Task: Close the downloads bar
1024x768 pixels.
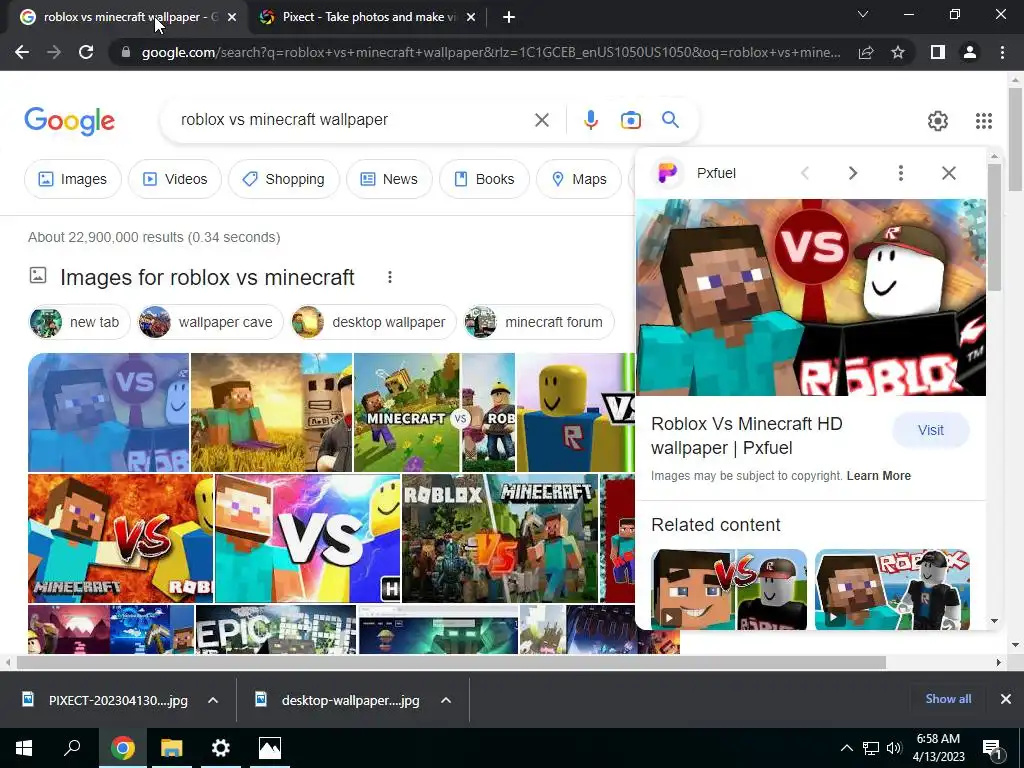Action: click(1006, 699)
